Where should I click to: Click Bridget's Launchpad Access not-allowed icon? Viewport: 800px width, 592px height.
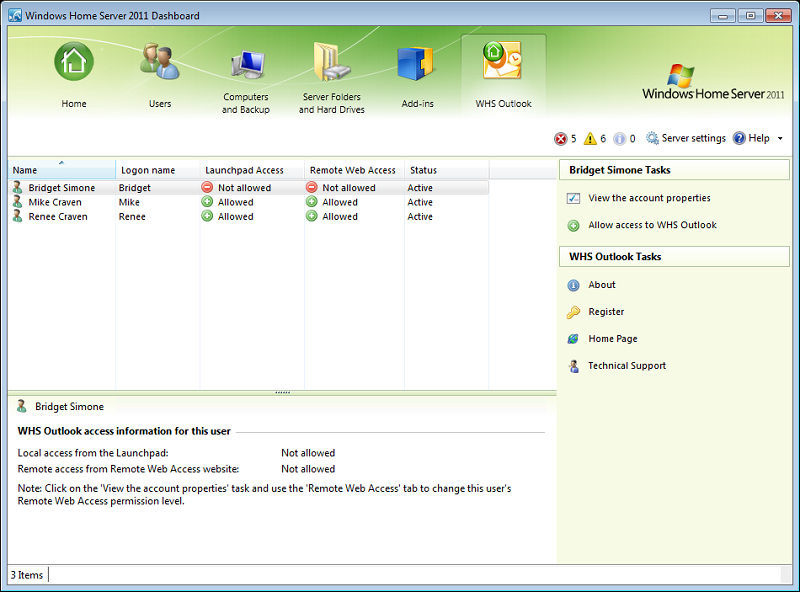tap(207, 187)
